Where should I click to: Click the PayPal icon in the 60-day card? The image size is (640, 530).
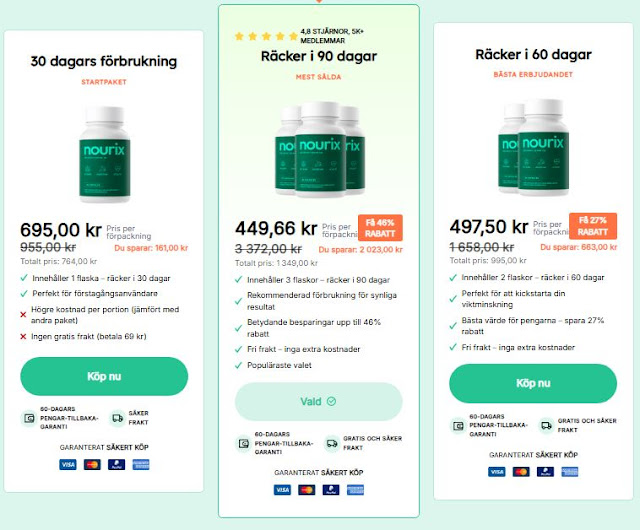pos(545,472)
